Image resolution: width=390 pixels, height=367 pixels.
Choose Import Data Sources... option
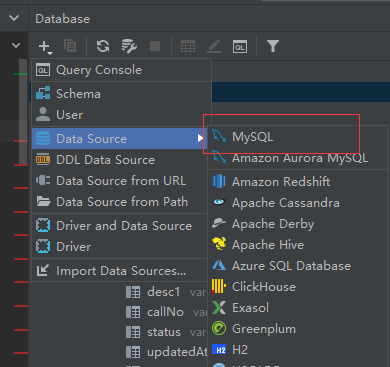click(119, 271)
